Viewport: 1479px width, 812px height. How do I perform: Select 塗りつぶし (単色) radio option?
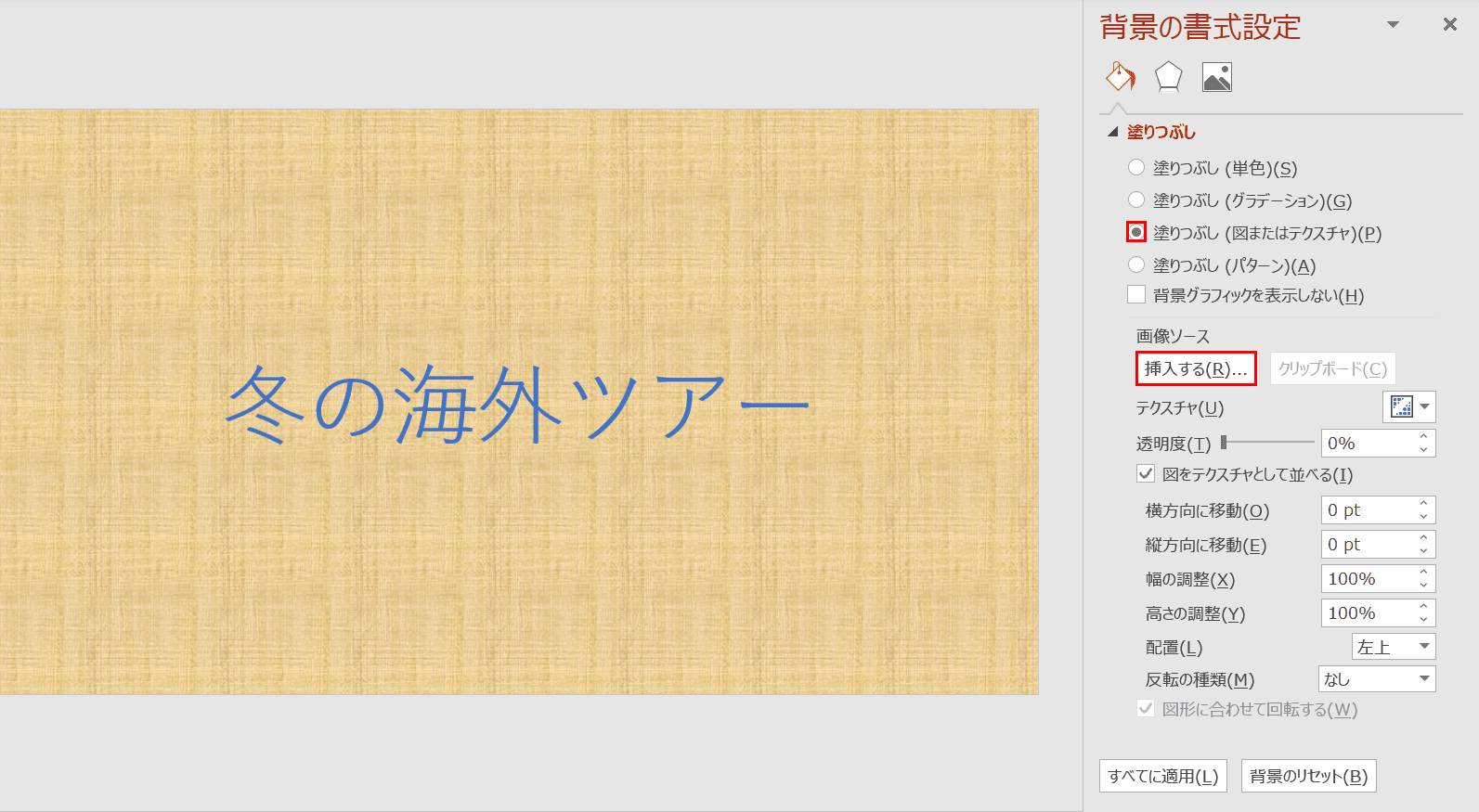(x=1136, y=168)
